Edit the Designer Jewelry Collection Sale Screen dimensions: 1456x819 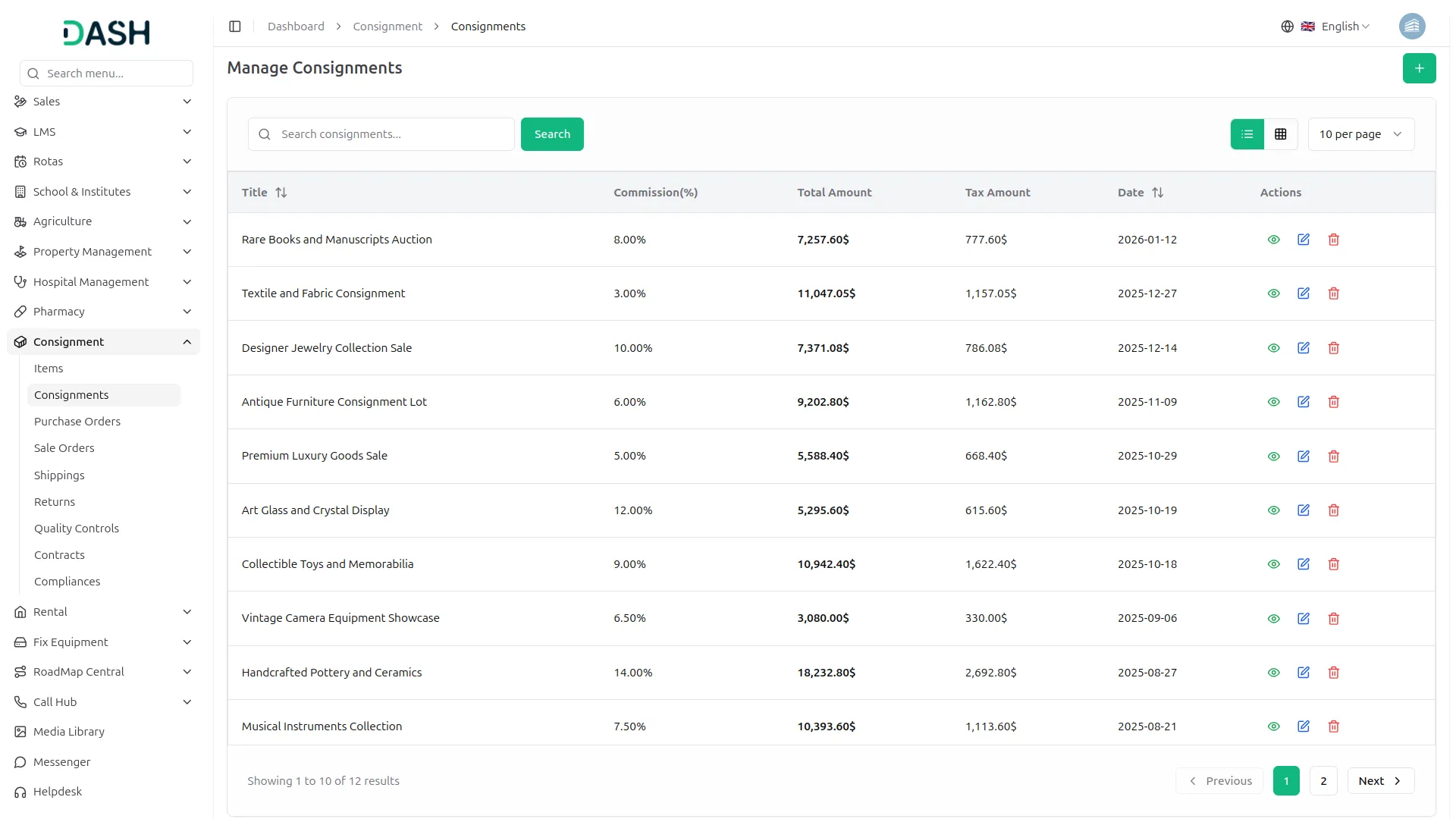click(x=1304, y=347)
